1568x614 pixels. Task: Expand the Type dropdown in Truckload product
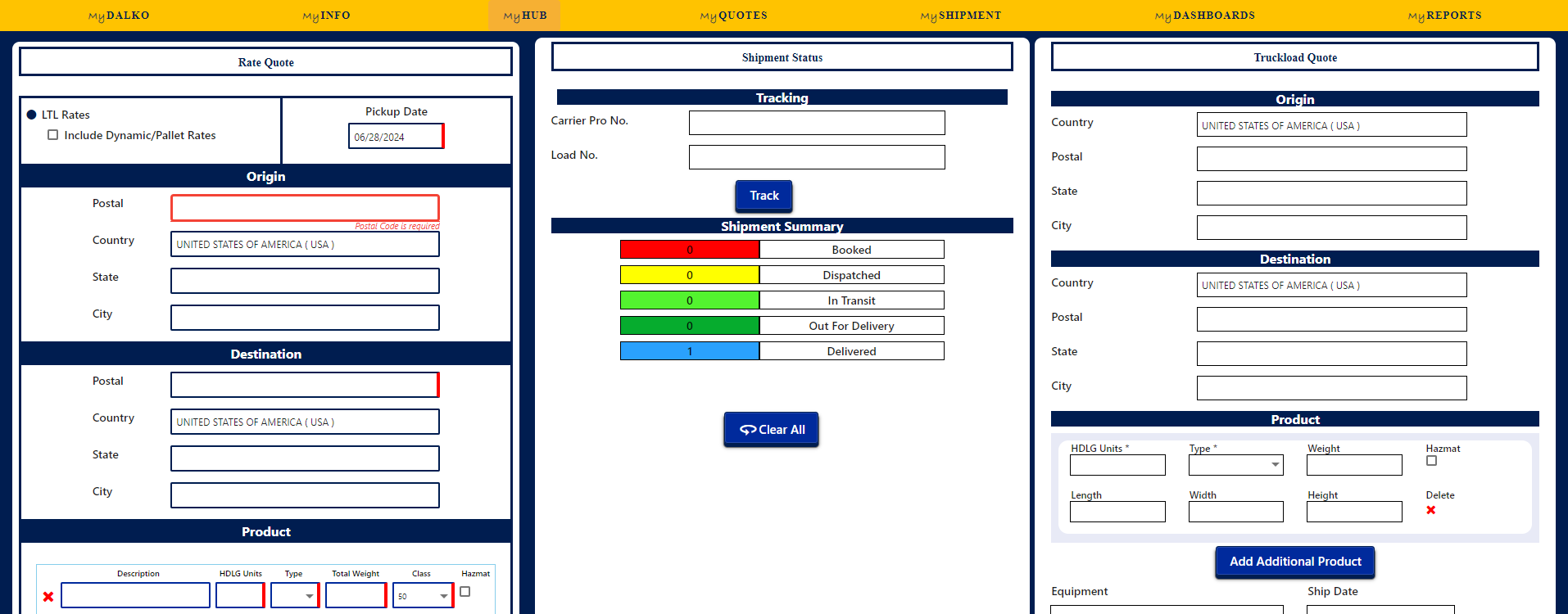click(1236, 465)
